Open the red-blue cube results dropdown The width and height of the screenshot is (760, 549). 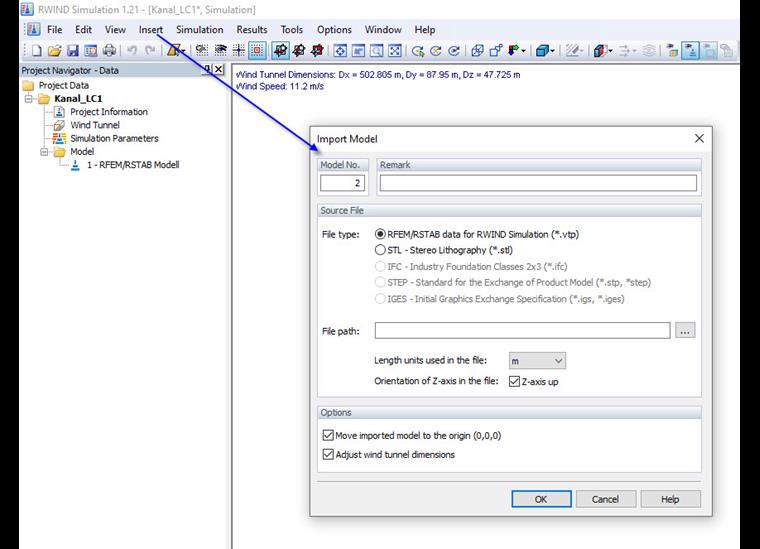[x=610, y=50]
